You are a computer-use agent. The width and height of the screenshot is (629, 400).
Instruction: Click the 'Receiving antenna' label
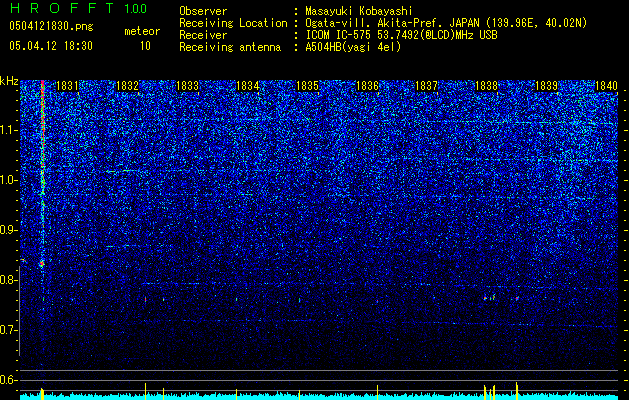pos(230,47)
